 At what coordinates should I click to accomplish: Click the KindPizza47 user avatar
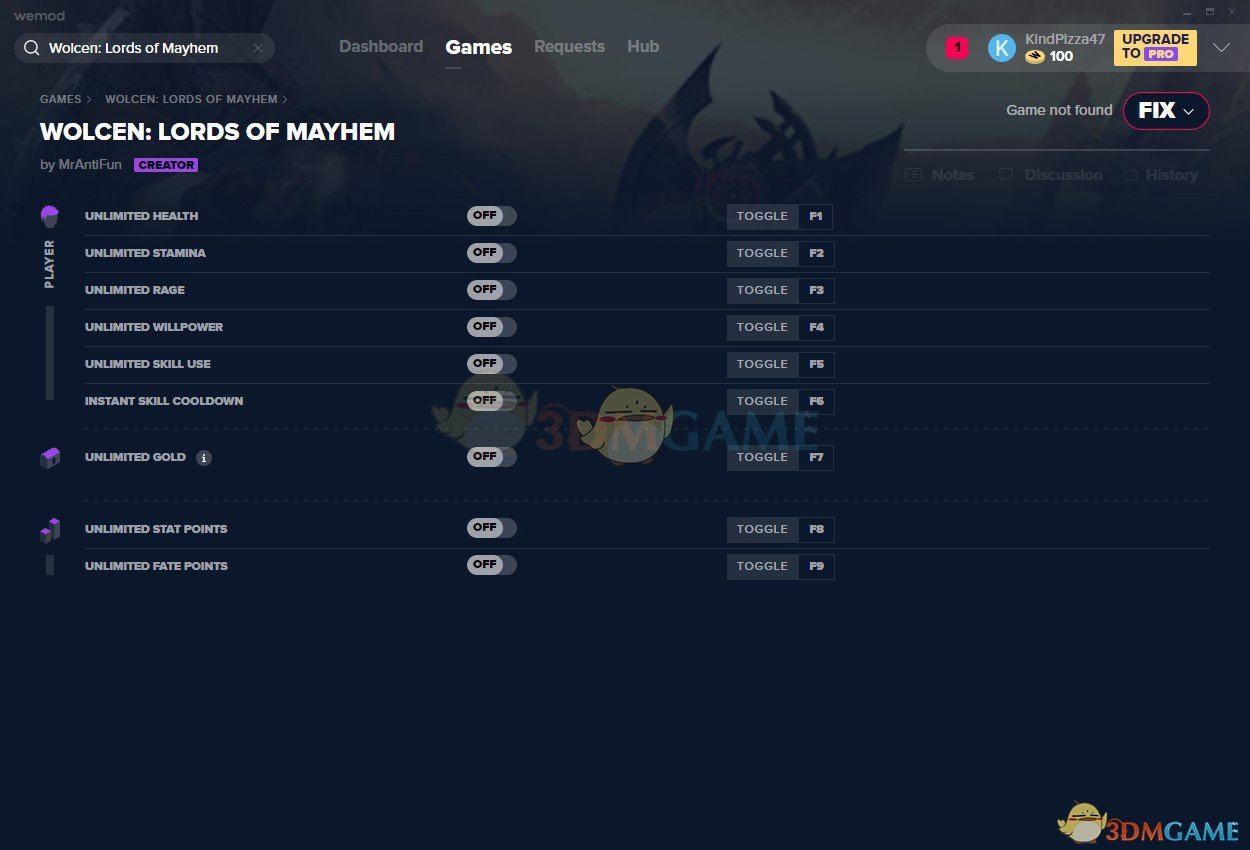tap(1001, 48)
